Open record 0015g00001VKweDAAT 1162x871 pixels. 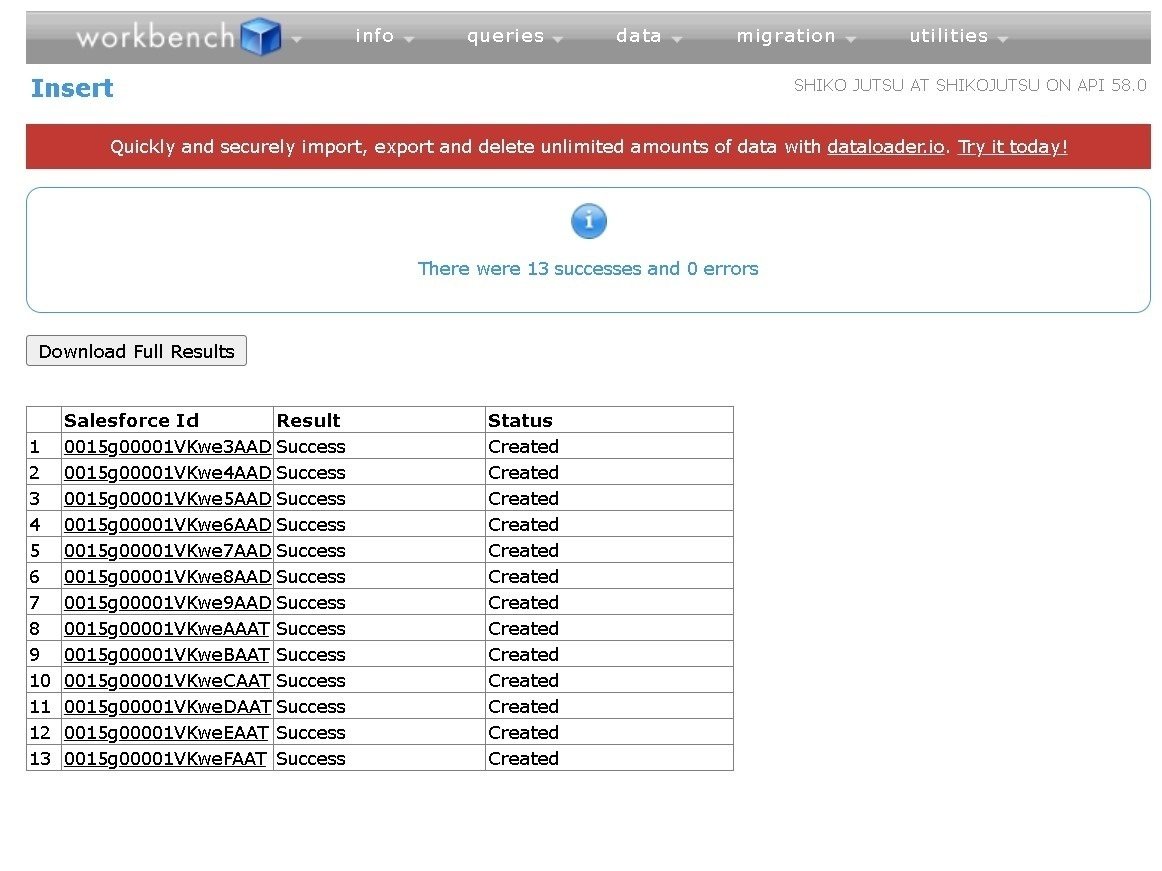pyautogui.click(x=167, y=706)
